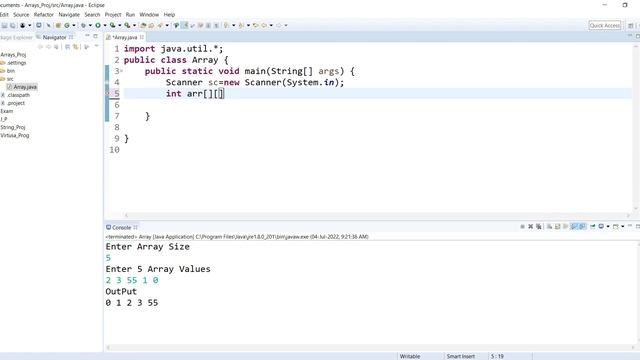Click Remove All Terminated Launches double-X icon

(539, 227)
